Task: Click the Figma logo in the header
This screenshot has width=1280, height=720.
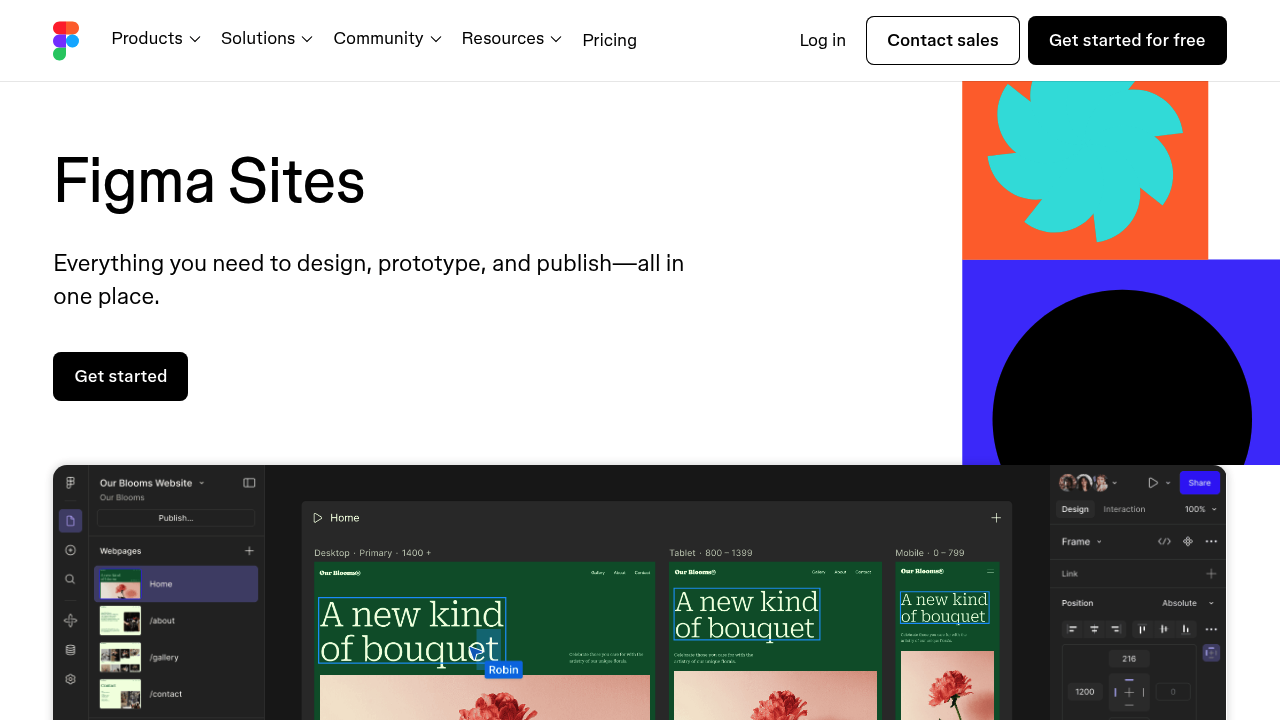Action: [x=66, y=40]
